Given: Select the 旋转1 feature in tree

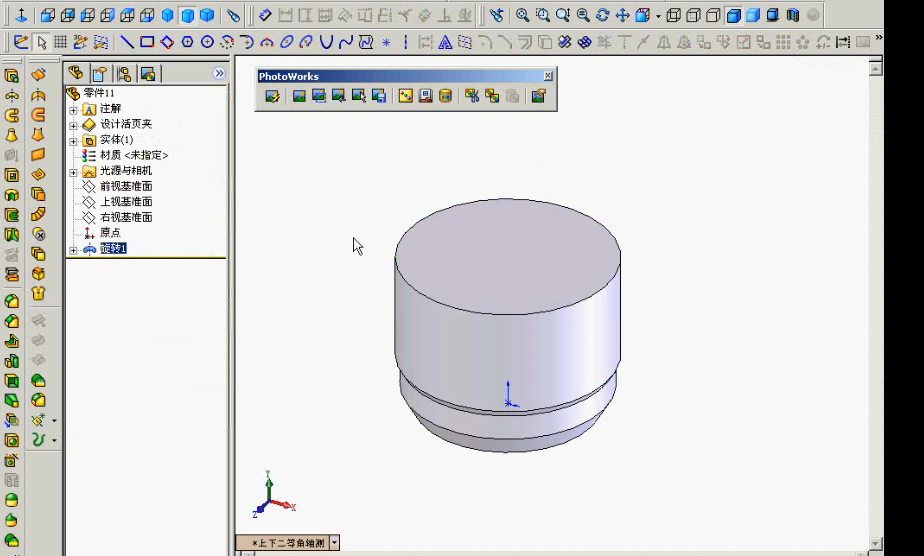Looking at the screenshot, I should coord(113,249).
